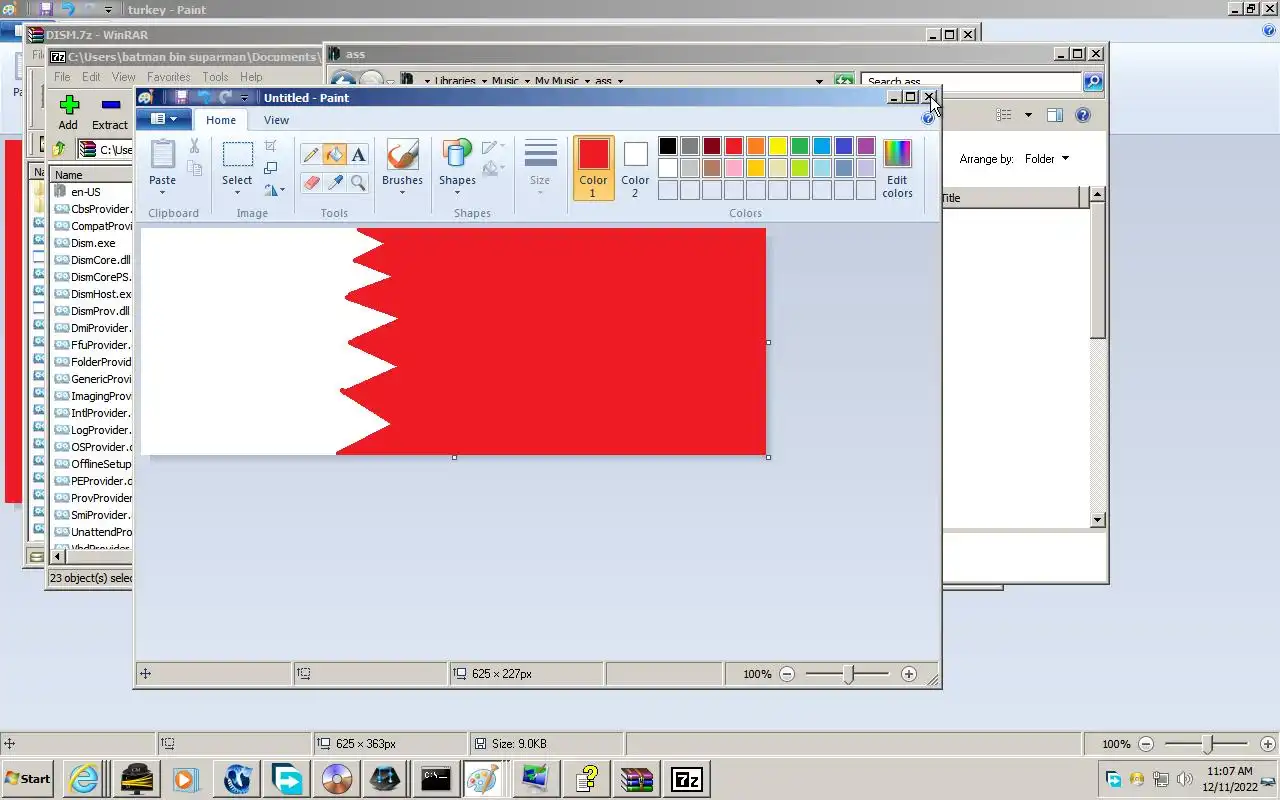Open the Favorites menu in 7-Zip

(169, 77)
